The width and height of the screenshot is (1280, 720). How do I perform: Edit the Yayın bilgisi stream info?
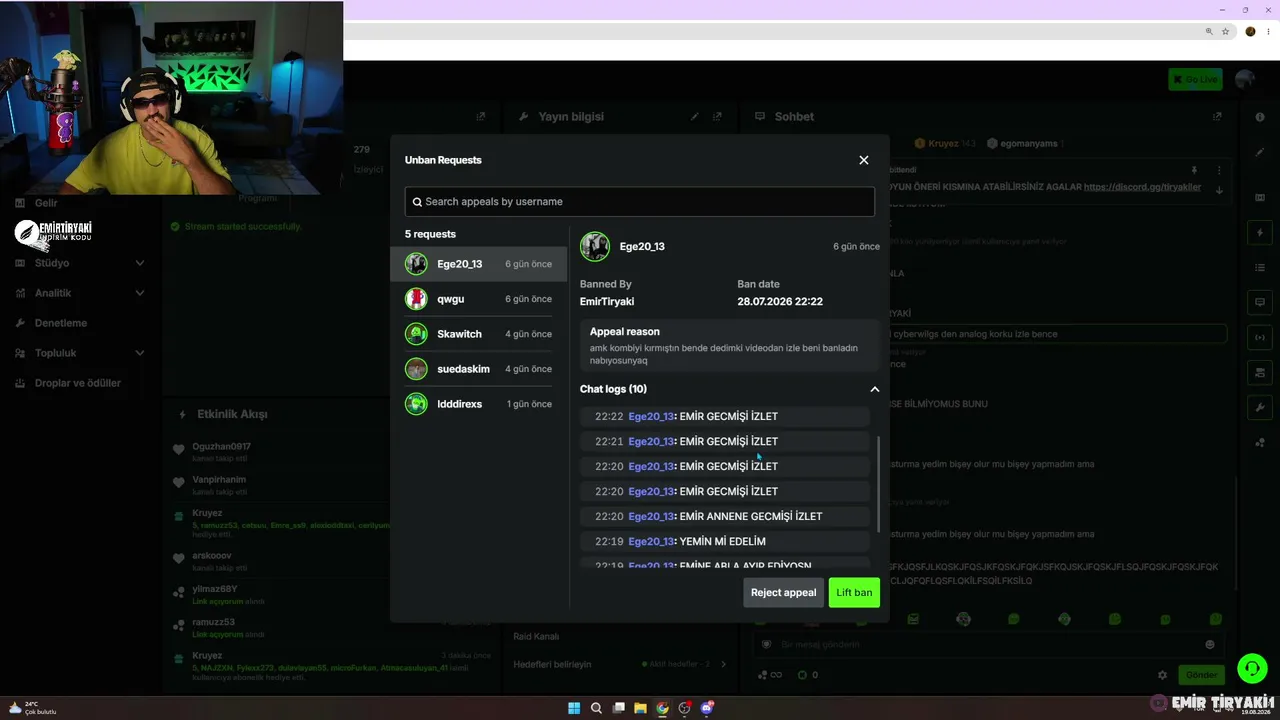pos(695,116)
